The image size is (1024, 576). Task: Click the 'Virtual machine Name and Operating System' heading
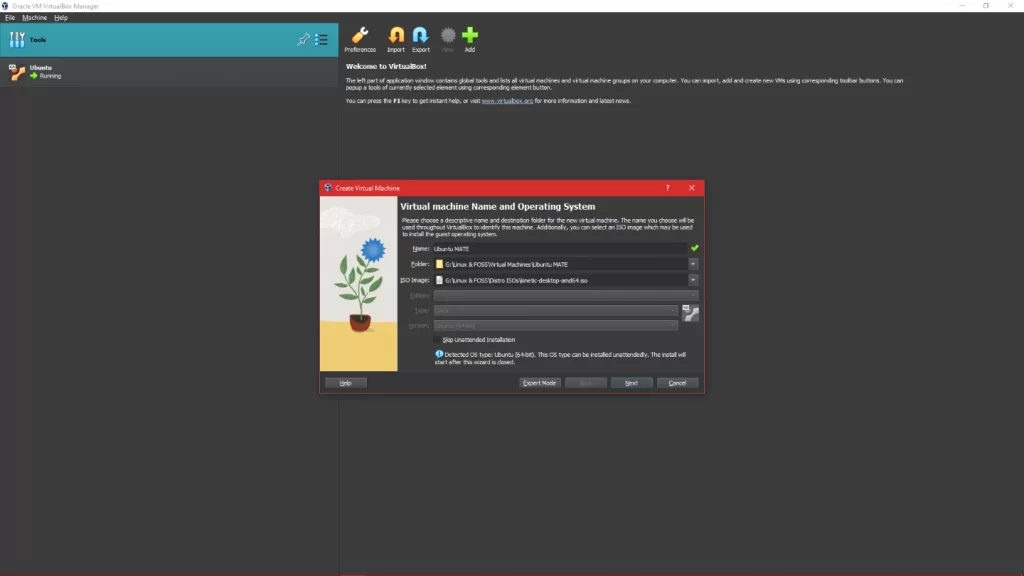498,206
